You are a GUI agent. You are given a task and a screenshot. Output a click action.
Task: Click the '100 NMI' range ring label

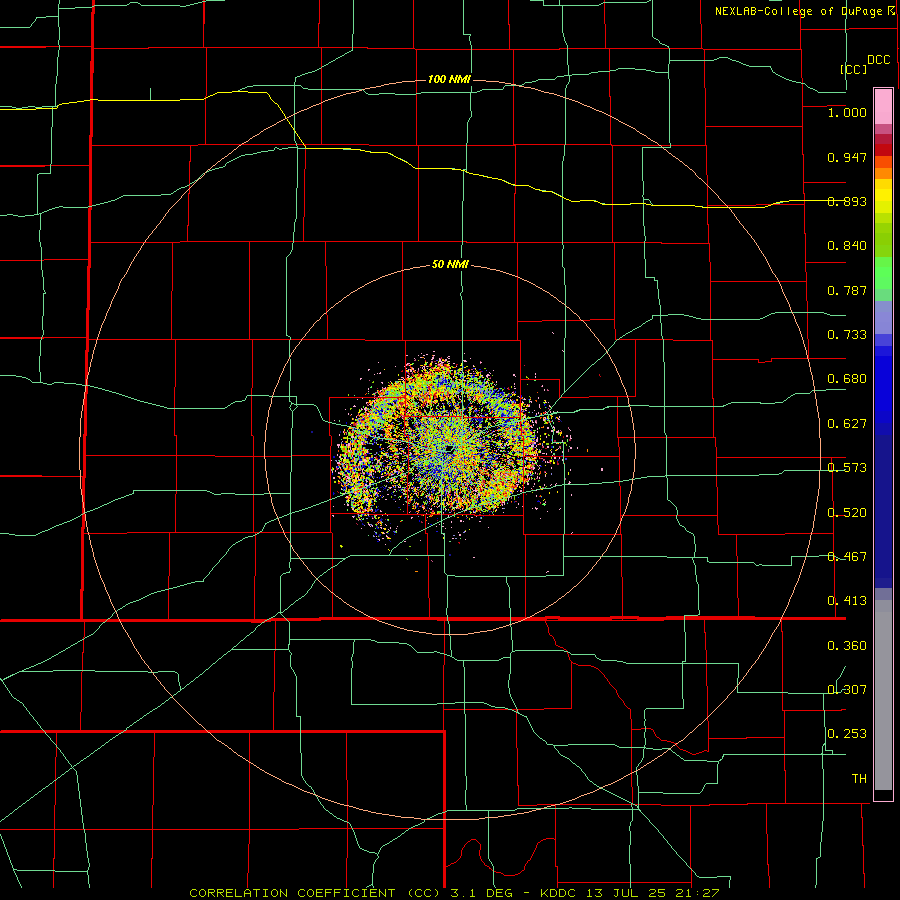tap(449, 79)
